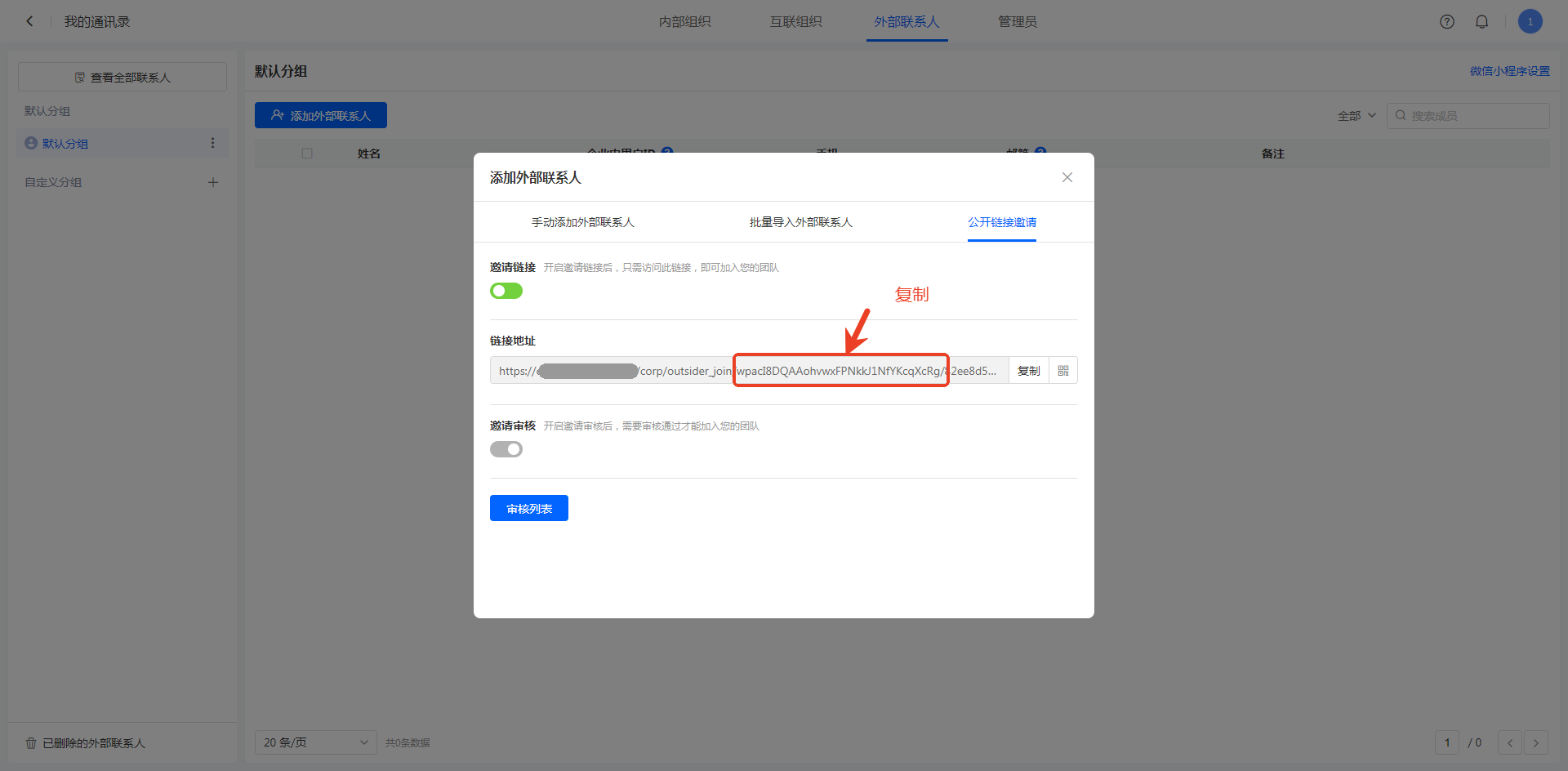This screenshot has width=1568, height=771.
Task: Switch to 手动添加外部联系人 tab
Action: click(x=582, y=222)
